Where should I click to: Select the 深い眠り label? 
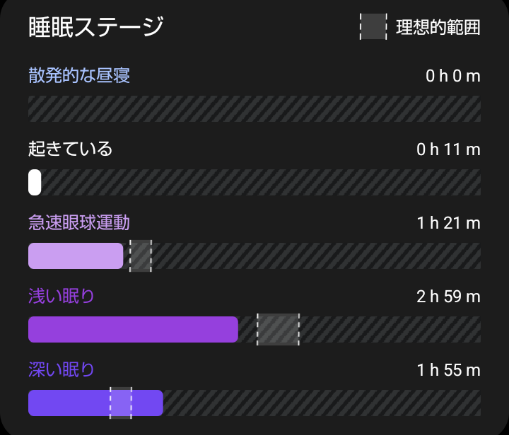[x=61, y=370]
